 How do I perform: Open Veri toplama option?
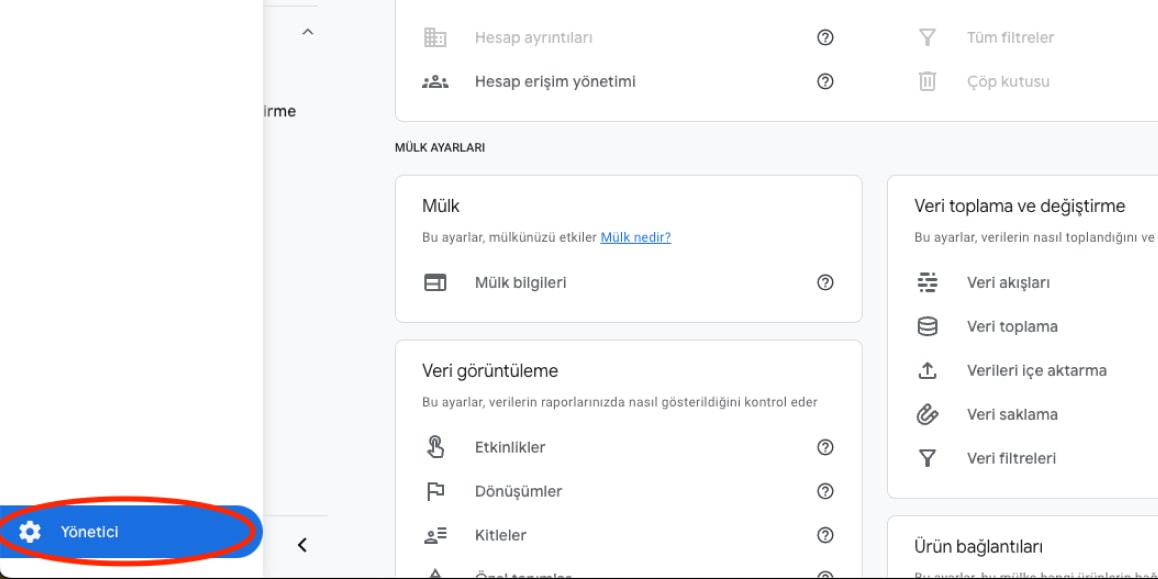click(x=1012, y=326)
